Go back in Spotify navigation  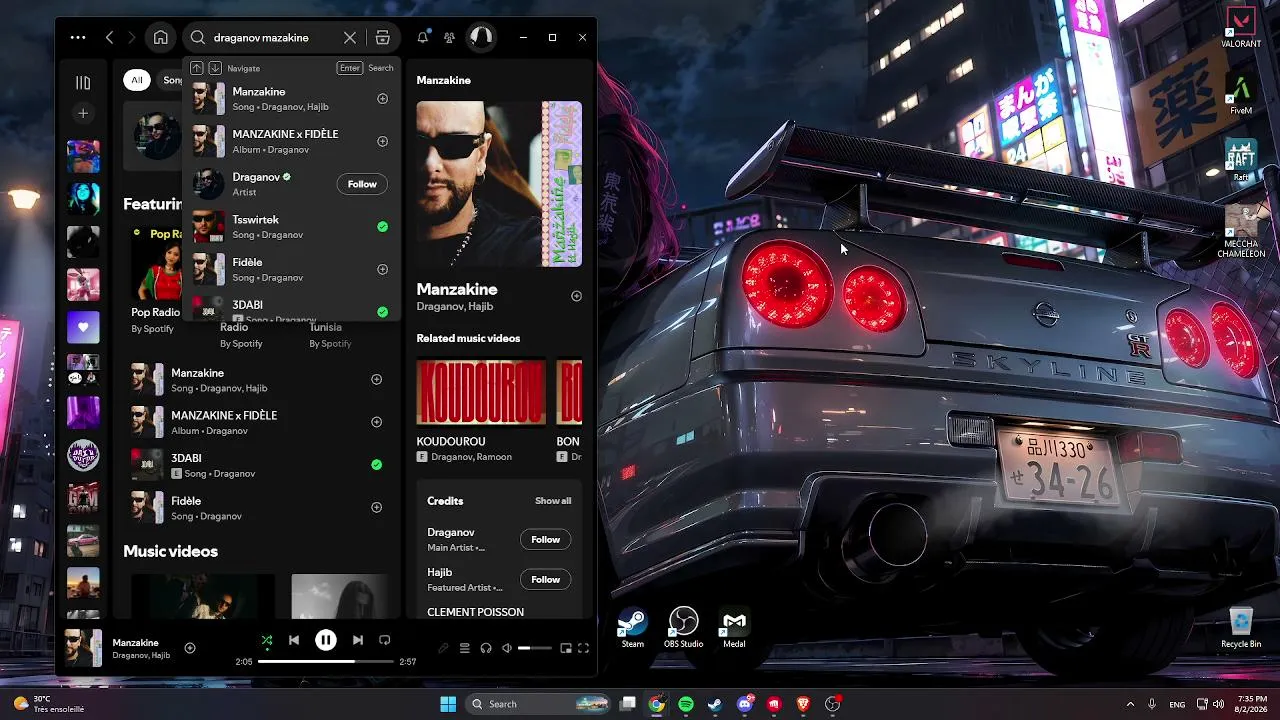(109, 38)
